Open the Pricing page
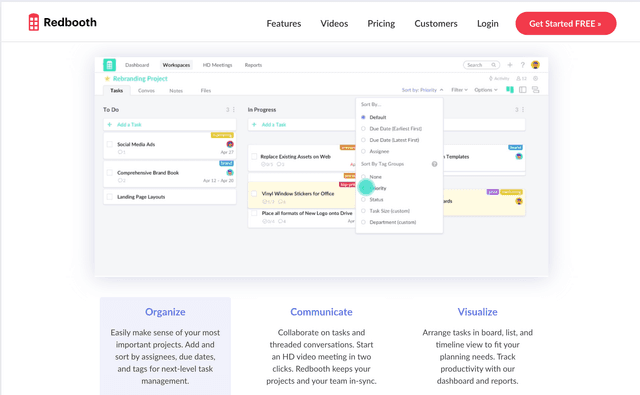Screen dimensions: 640x395 tap(381, 24)
